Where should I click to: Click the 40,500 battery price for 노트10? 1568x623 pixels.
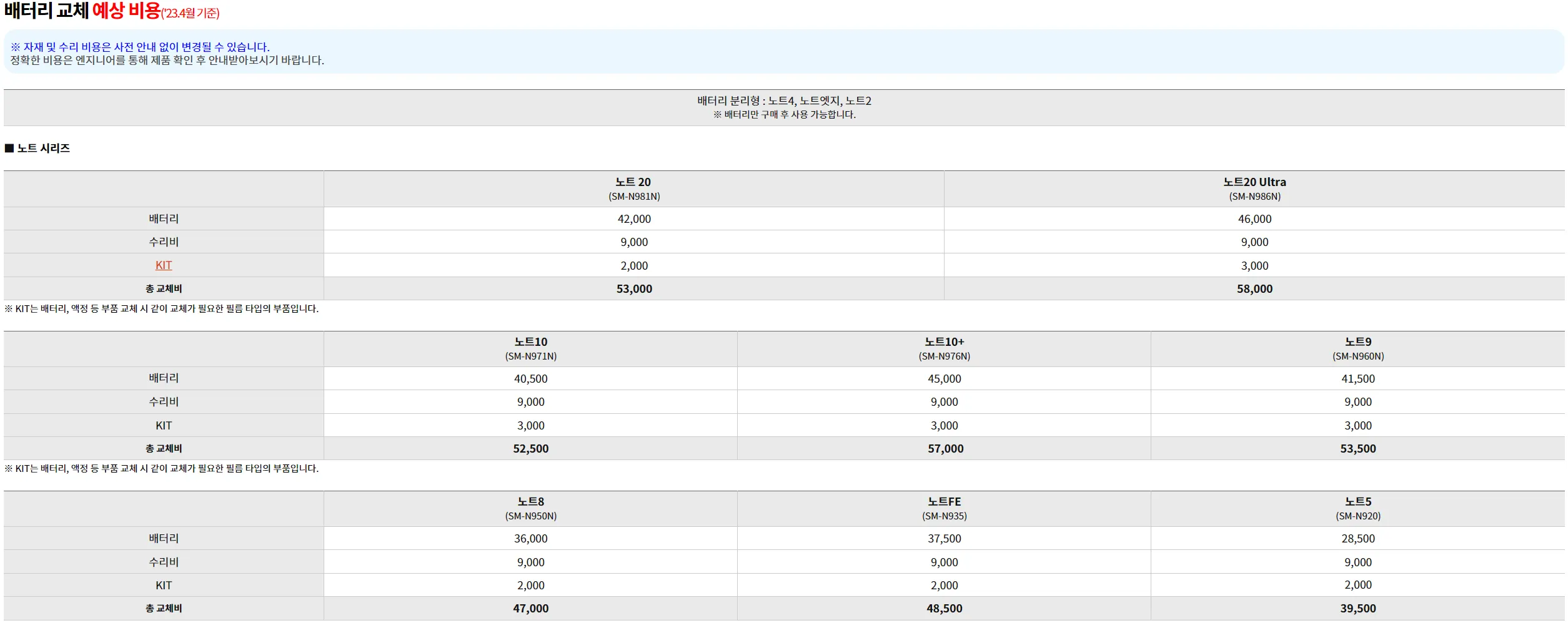(x=531, y=379)
